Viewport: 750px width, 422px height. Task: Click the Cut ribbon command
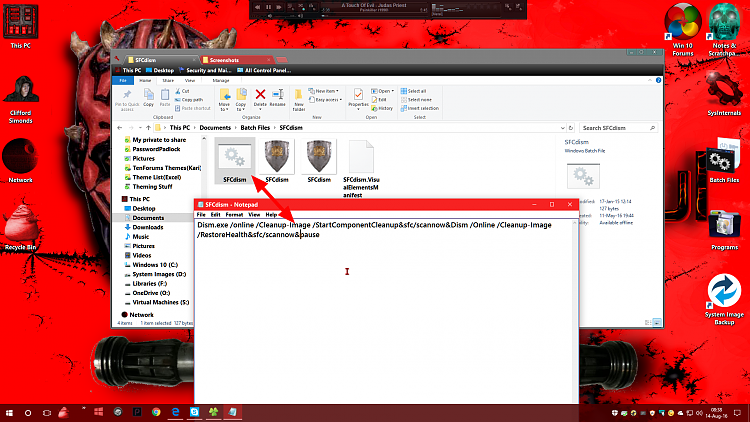182,91
